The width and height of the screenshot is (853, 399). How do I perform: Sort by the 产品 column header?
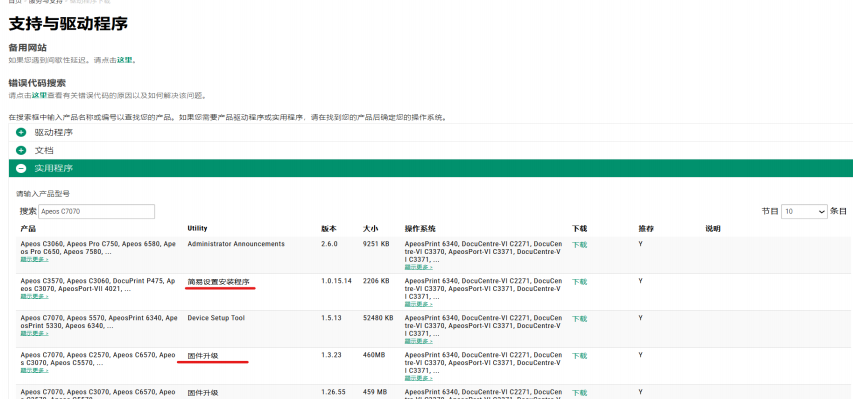pyautogui.click(x=28, y=229)
